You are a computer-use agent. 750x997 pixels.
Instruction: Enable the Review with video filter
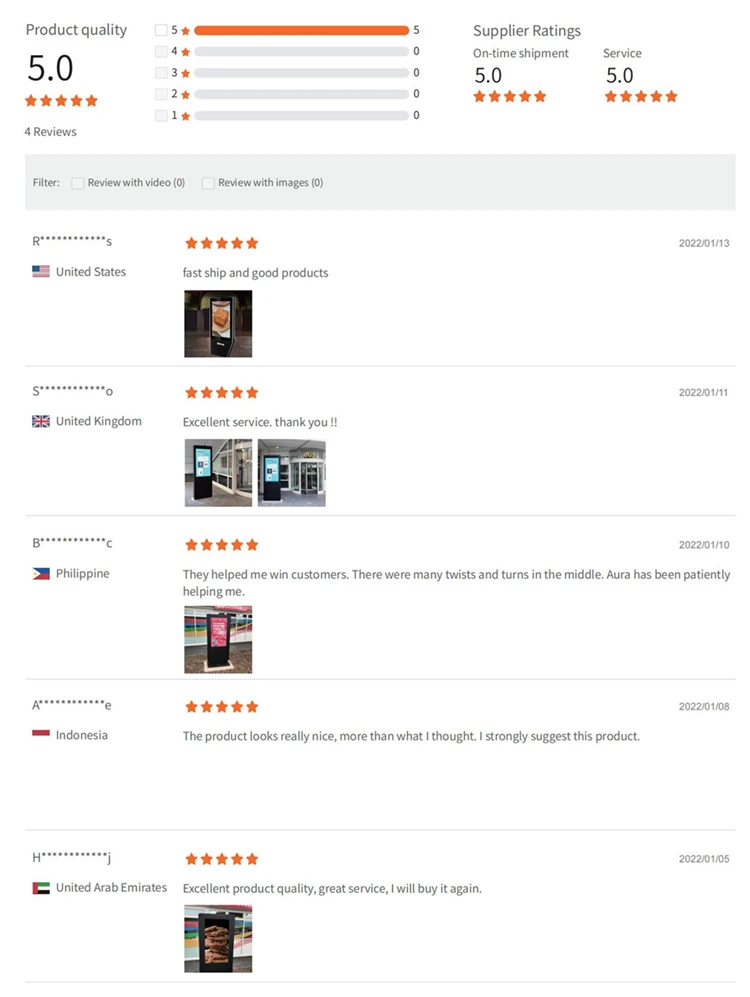pos(77,183)
